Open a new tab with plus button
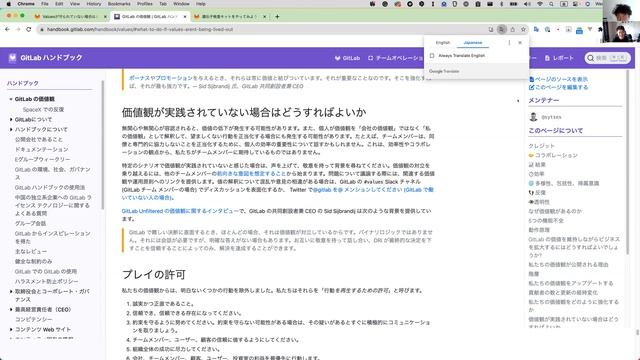Viewport: 640px width, 360px height. pyautogui.click(x=277, y=16)
